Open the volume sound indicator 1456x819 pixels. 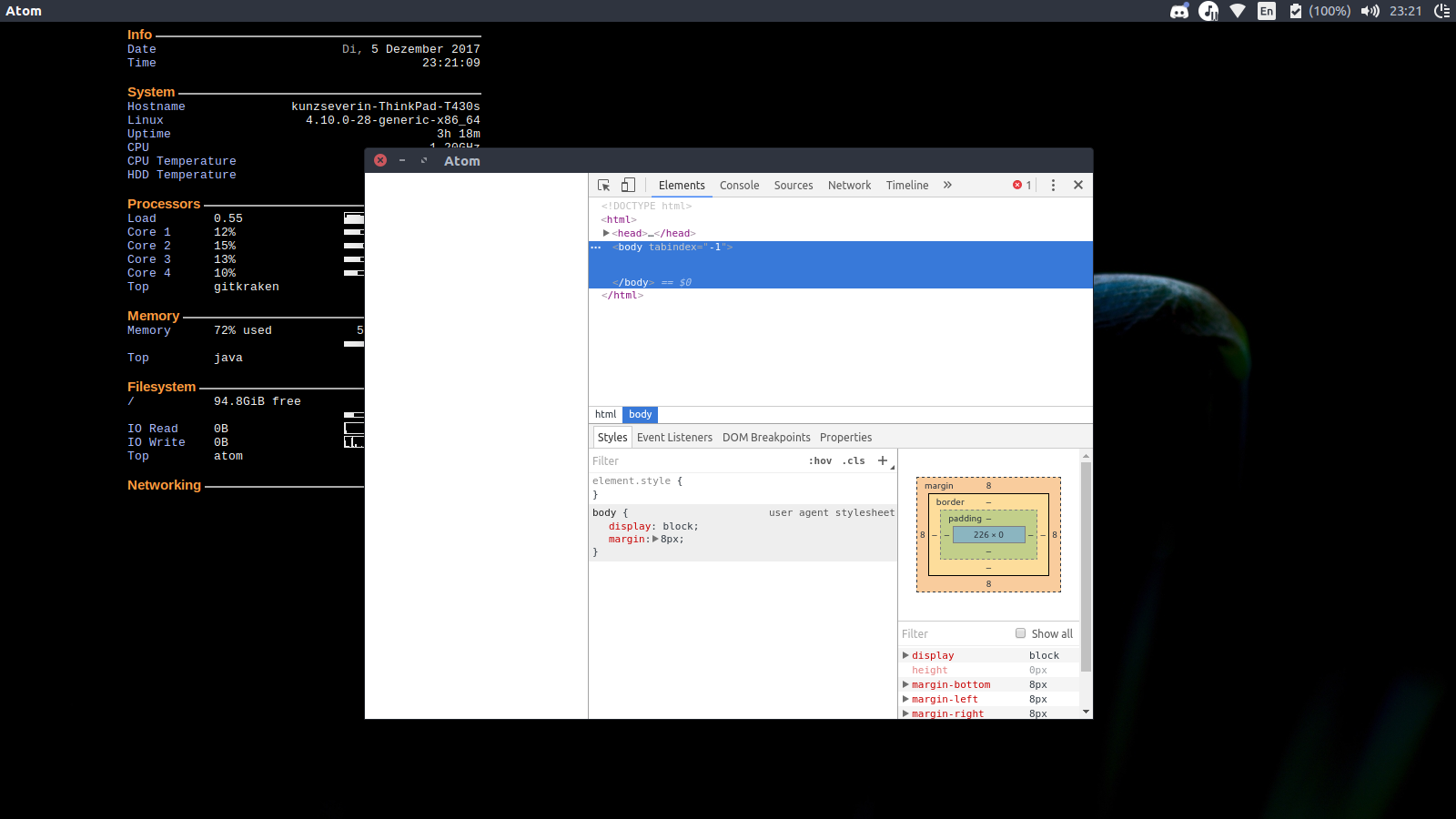(1370, 11)
